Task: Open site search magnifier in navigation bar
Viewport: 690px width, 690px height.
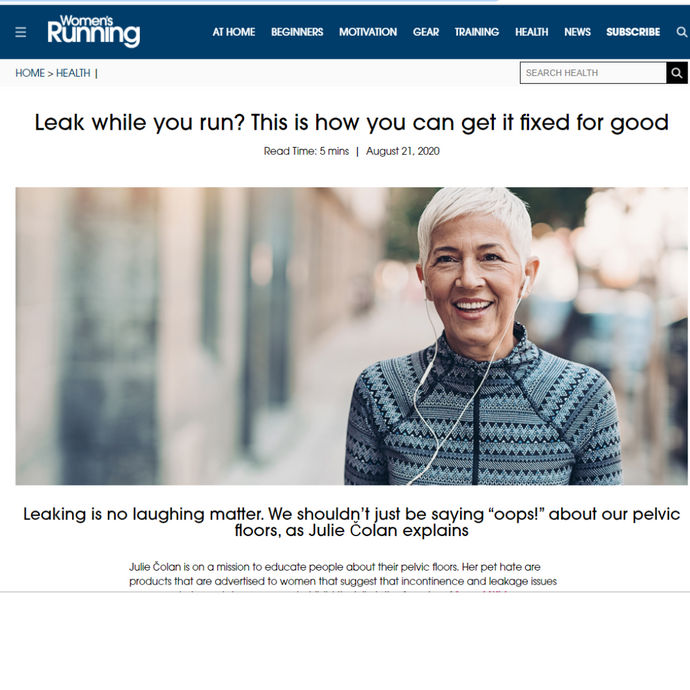Action: [x=681, y=32]
